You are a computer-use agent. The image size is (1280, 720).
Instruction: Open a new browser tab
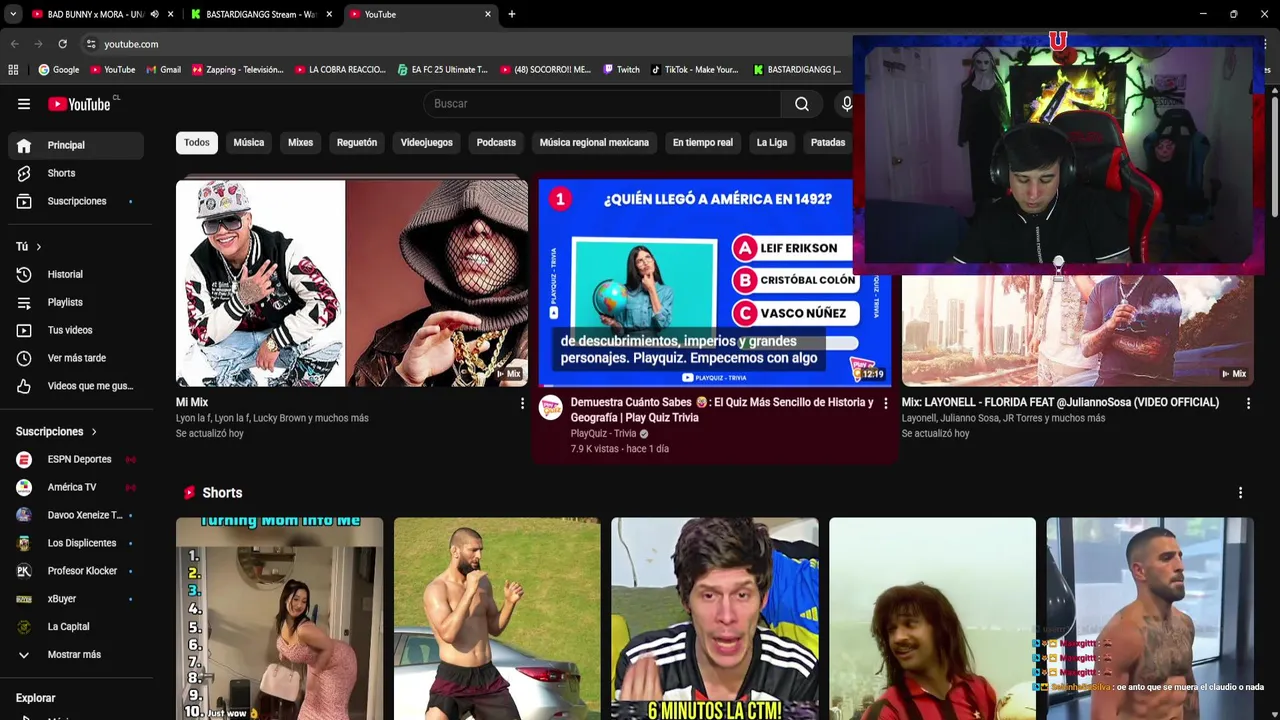click(512, 14)
